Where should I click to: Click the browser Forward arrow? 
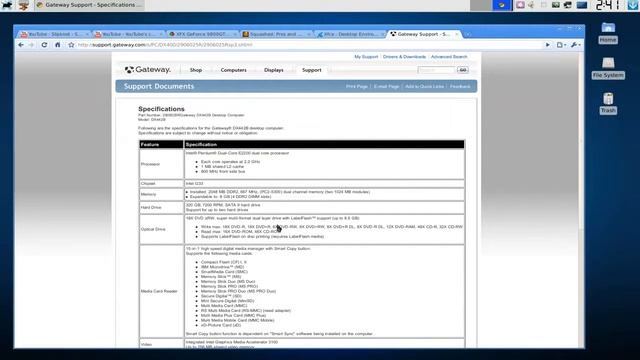click(32, 45)
